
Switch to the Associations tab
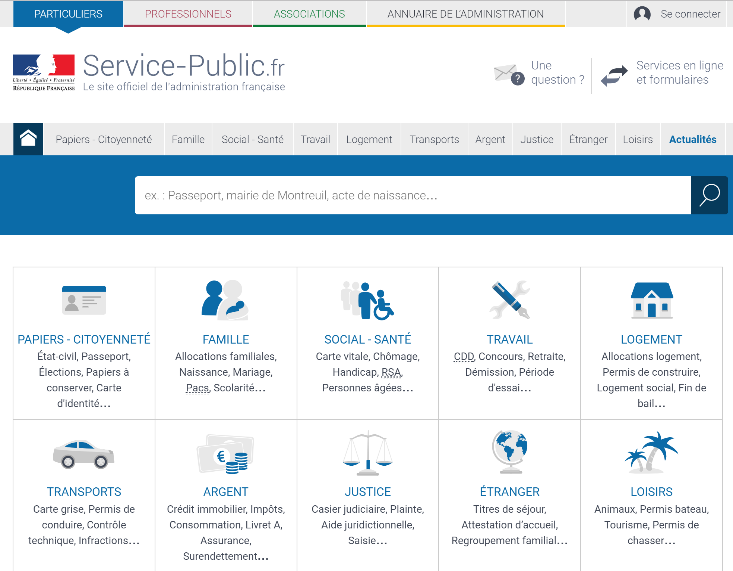[309, 14]
